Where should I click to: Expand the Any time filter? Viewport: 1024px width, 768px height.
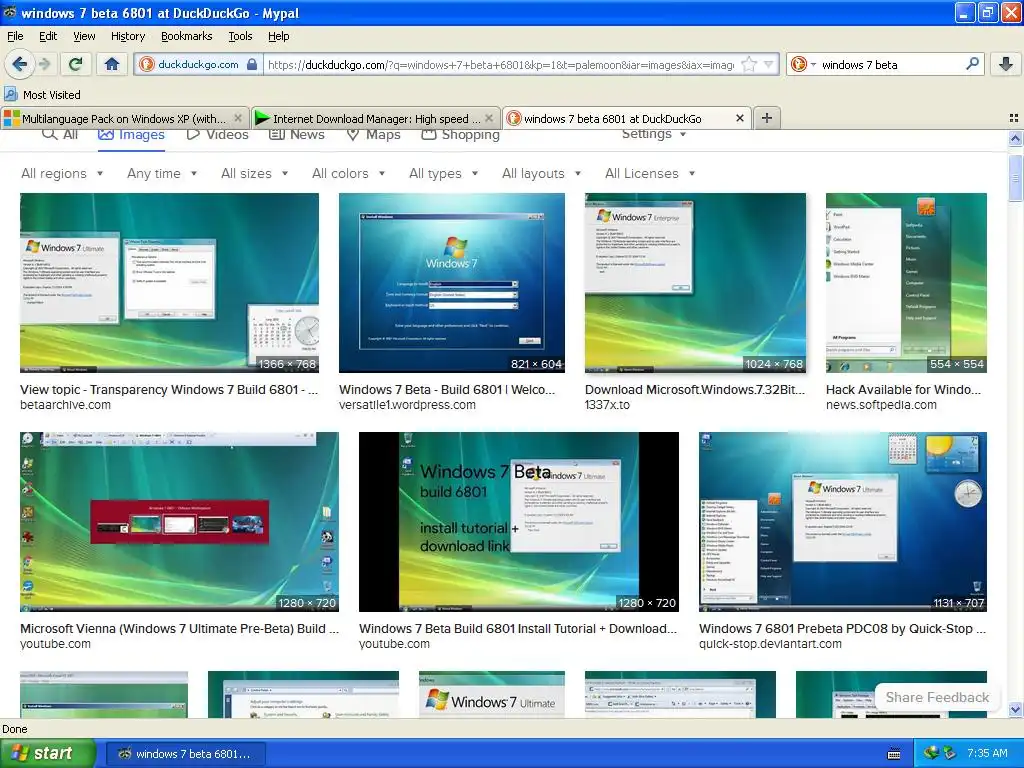click(162, 173)
